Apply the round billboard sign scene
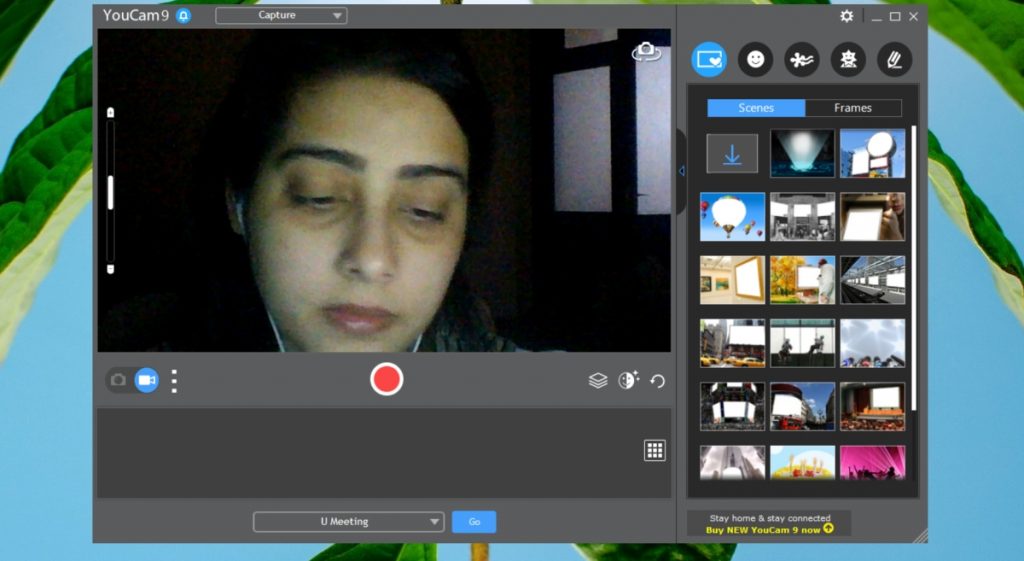Image resolution: width=1024 pixels, height=561 pixels. [872, 153]
